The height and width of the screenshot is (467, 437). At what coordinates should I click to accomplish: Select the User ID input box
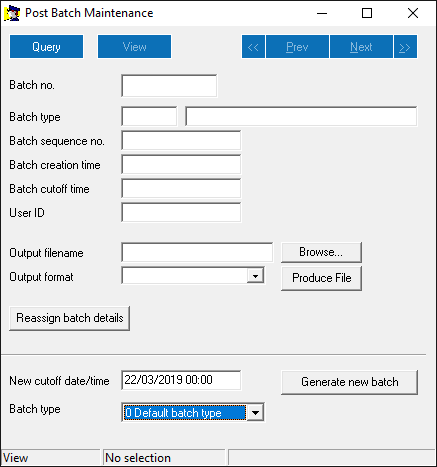181,212
